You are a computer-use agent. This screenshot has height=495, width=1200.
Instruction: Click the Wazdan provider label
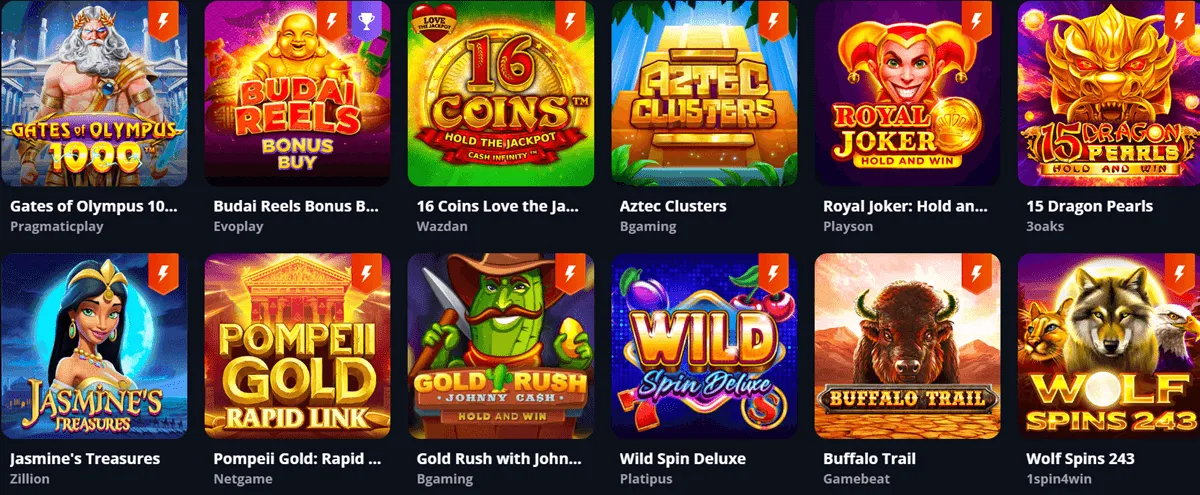(x=440, y=226)
